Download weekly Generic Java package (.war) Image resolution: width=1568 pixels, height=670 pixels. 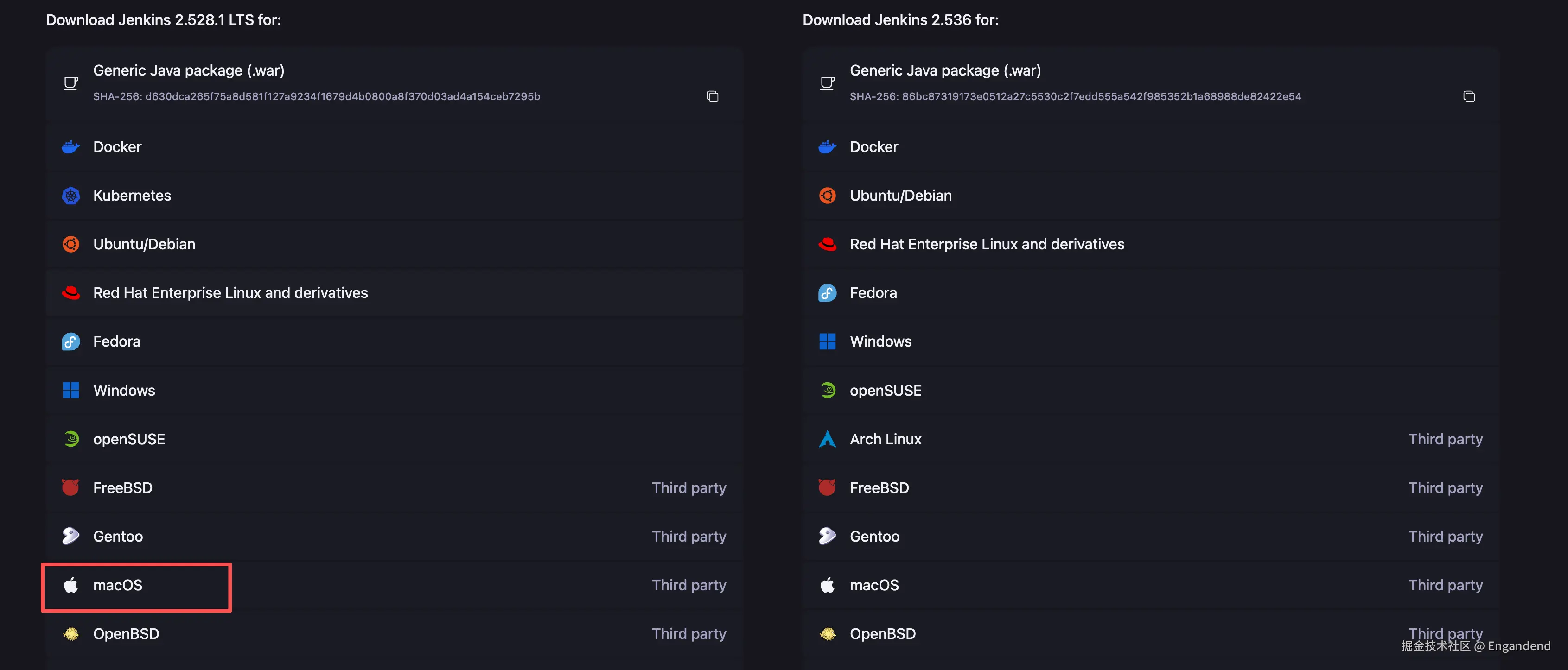945,70
